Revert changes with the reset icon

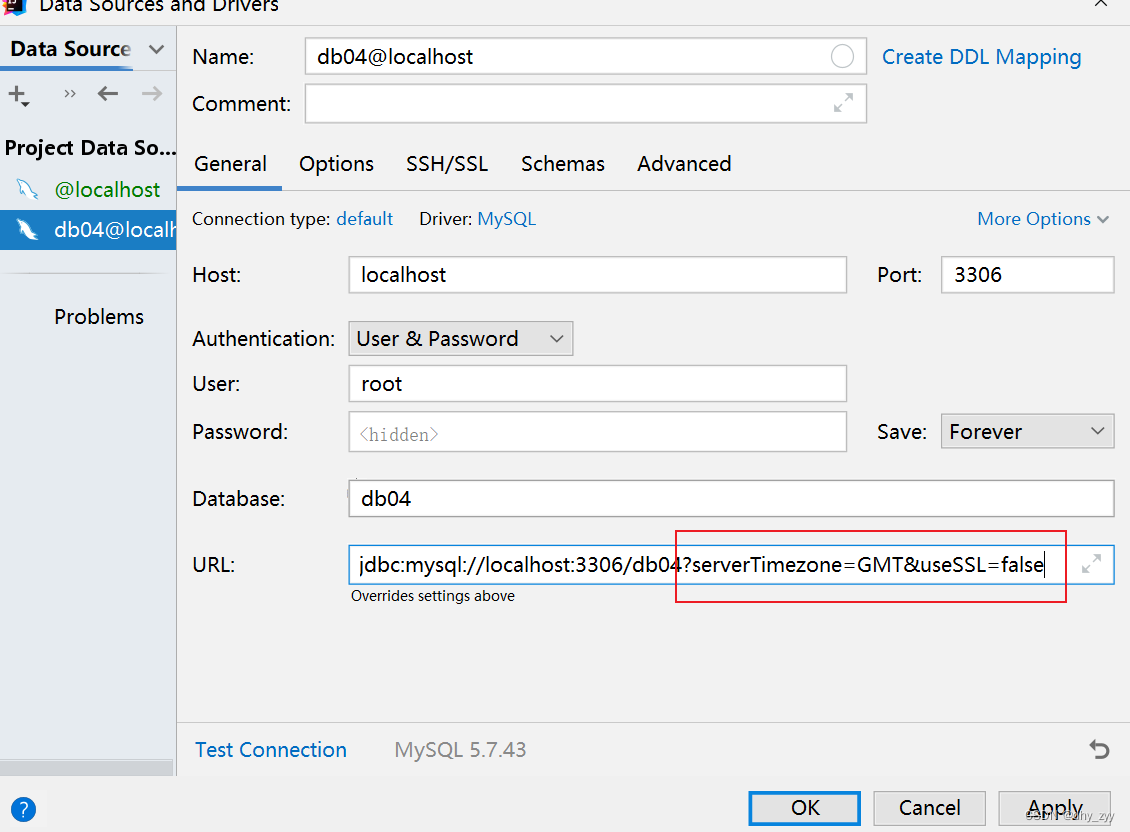(1100, 749)
